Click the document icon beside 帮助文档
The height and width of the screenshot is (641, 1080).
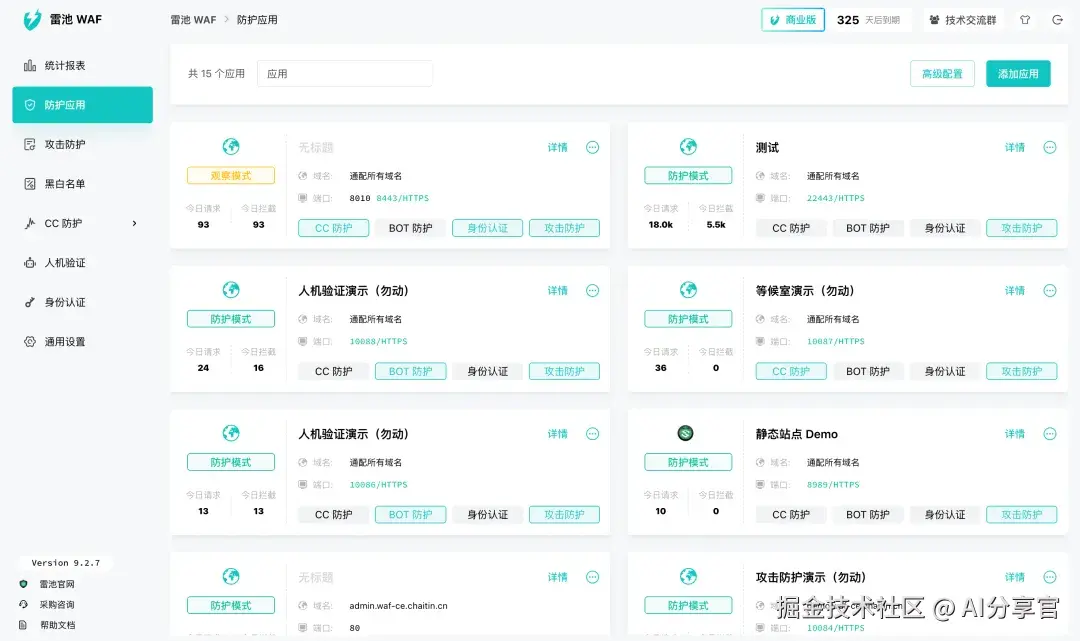[x=23, y=625]
